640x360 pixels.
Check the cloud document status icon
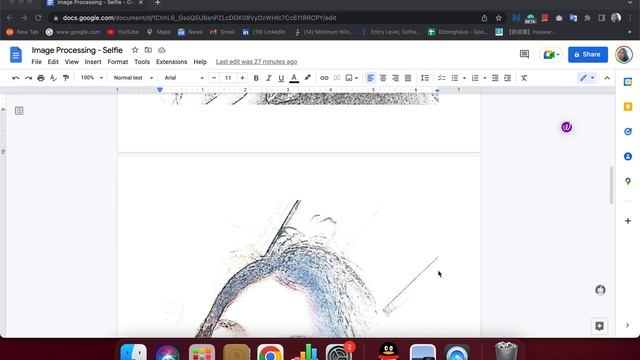coord(162,50)
